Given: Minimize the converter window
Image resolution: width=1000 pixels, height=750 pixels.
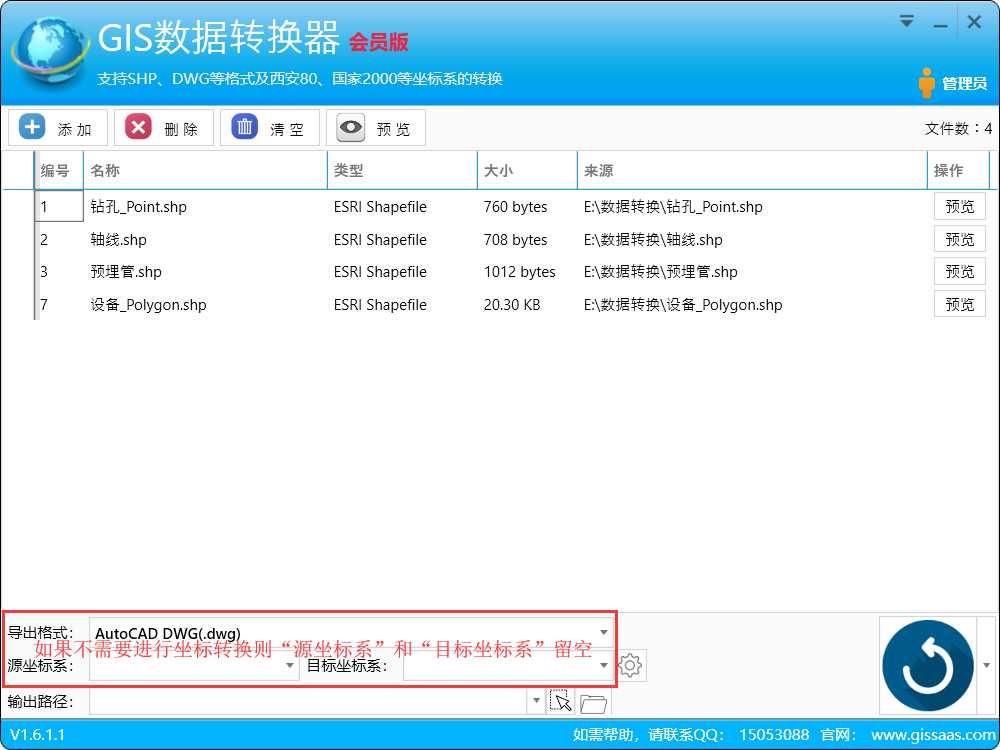Looking at the screenshot, I should click(940, 23).
